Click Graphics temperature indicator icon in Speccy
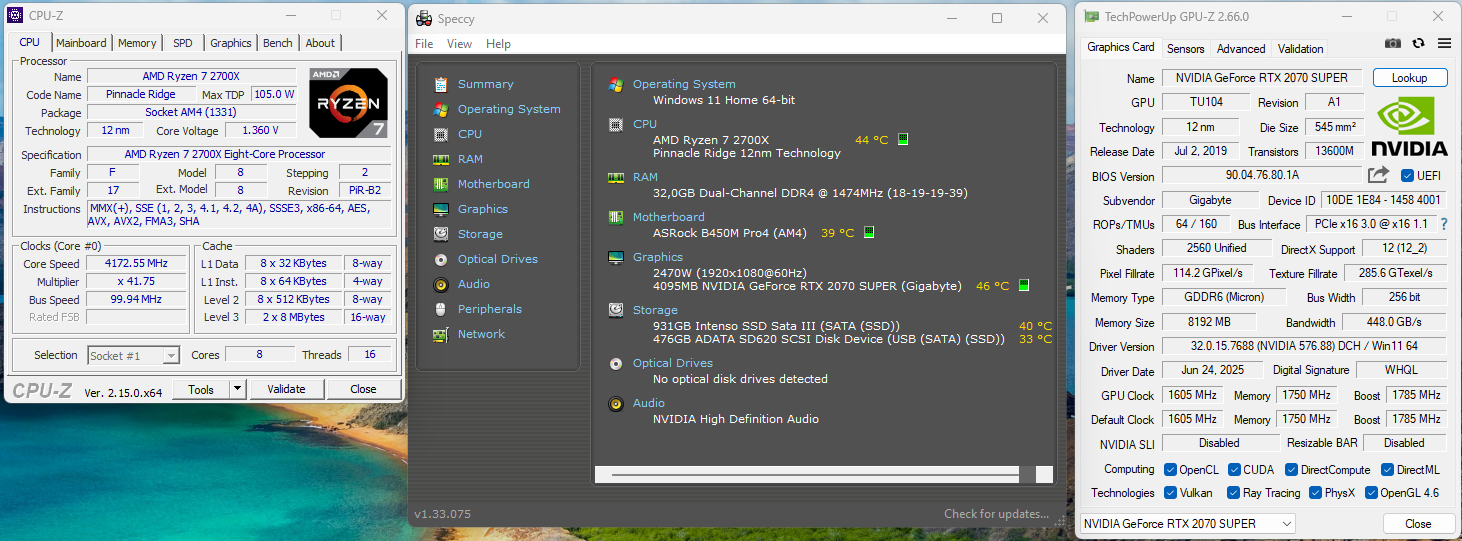This screenshot has width=1462, height=541. [x=1023, y=286]
